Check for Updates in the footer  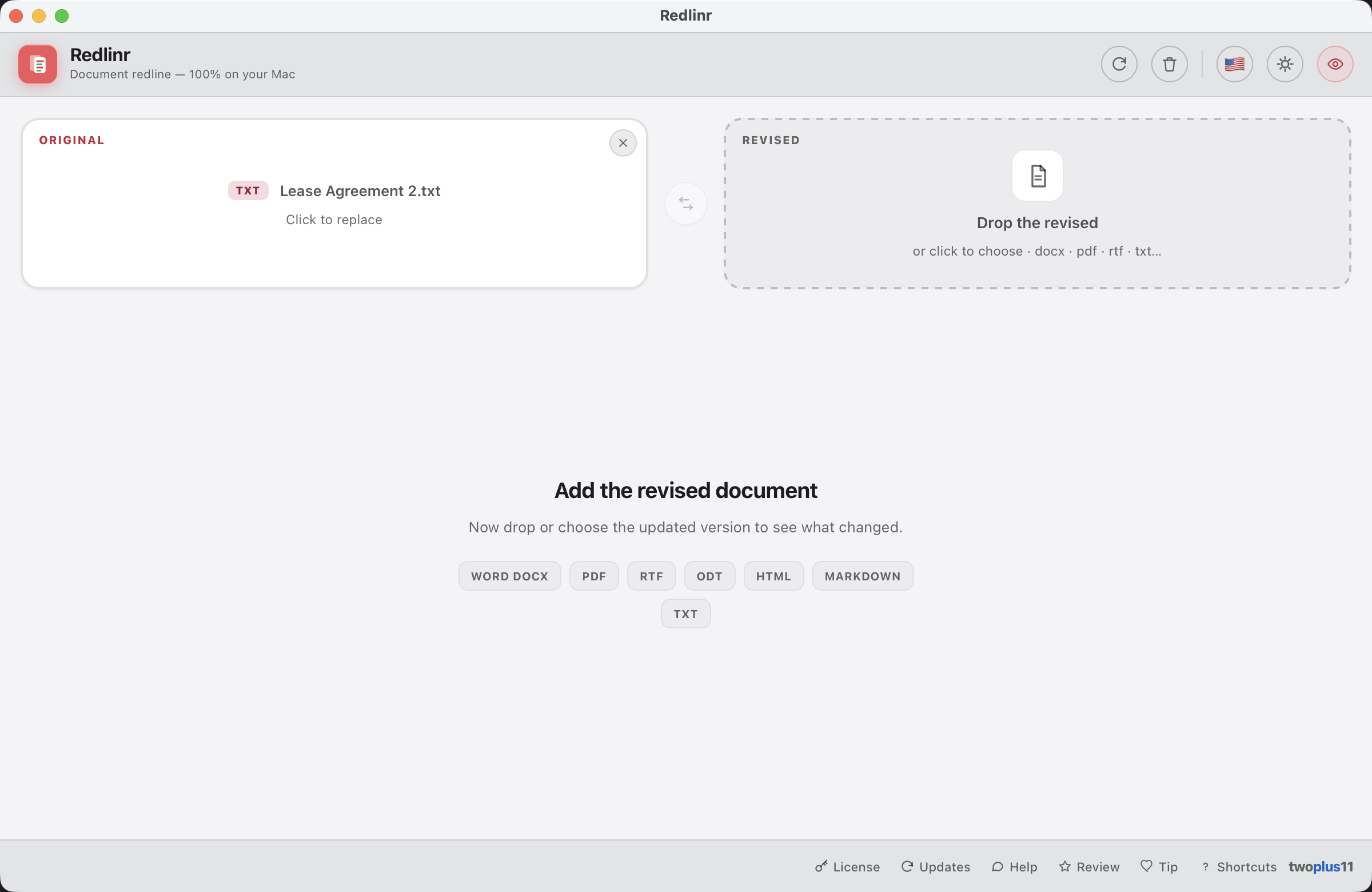coord(936,867)
